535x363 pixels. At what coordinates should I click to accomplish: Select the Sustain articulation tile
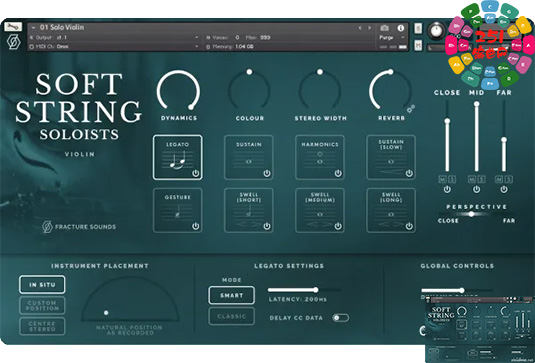[249, 157]
